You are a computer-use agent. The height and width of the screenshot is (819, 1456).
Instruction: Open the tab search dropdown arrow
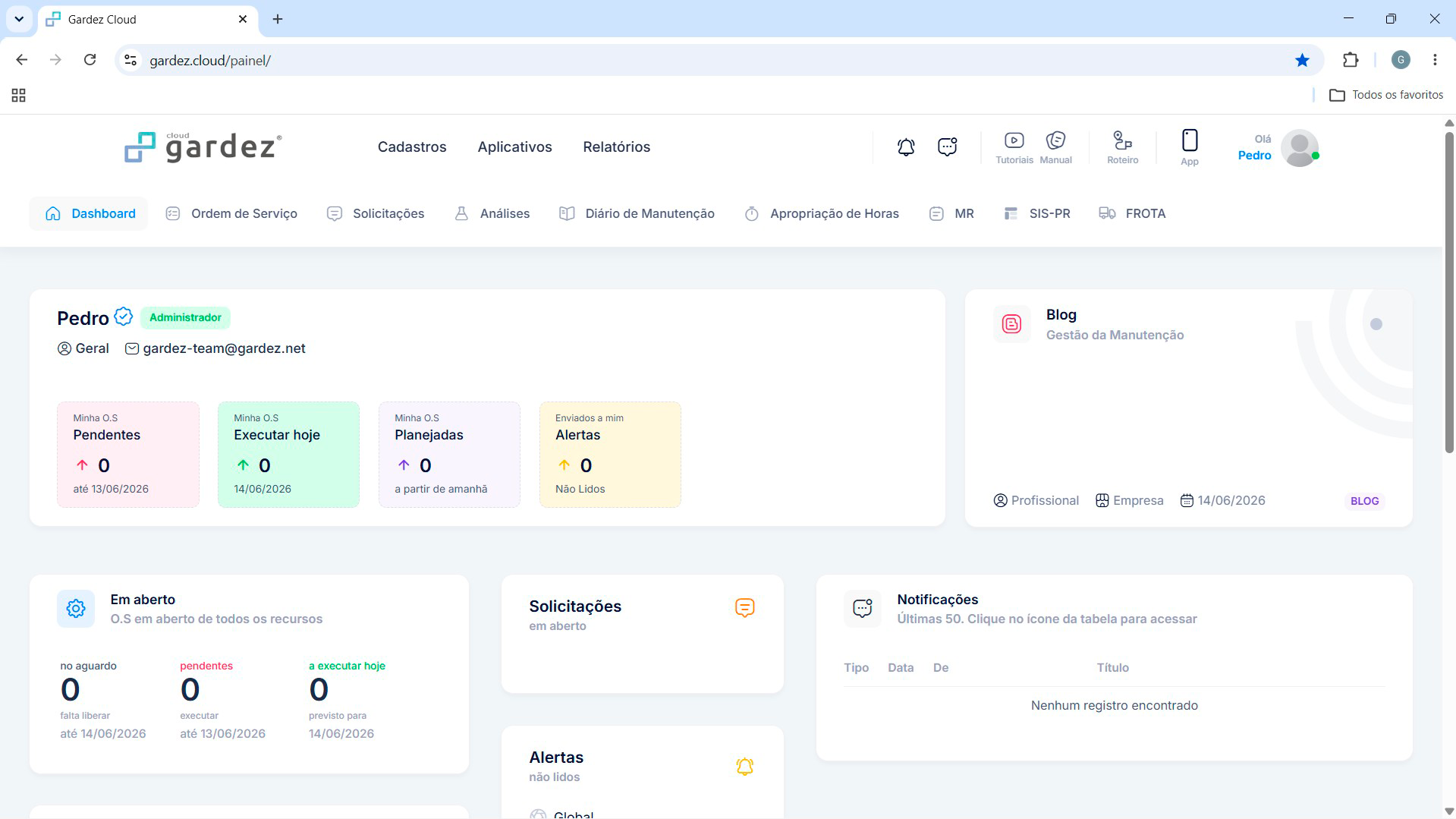click(x=19, y=19)
